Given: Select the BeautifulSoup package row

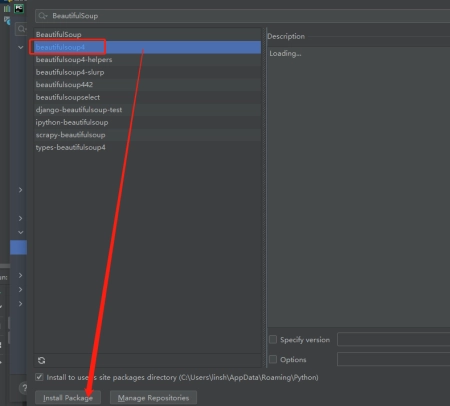Looking at the screenshot, I should pos(148,34).
